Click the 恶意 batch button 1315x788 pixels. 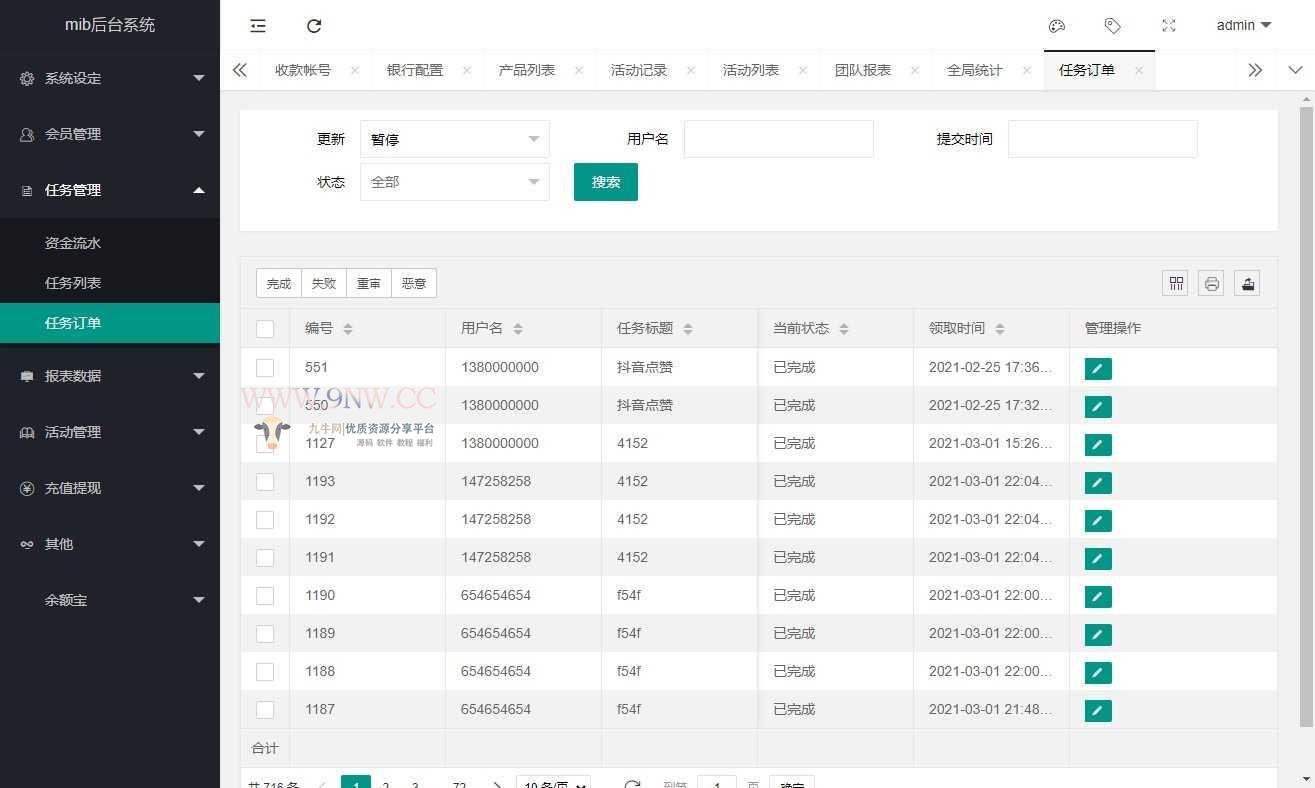pos(414,283)
